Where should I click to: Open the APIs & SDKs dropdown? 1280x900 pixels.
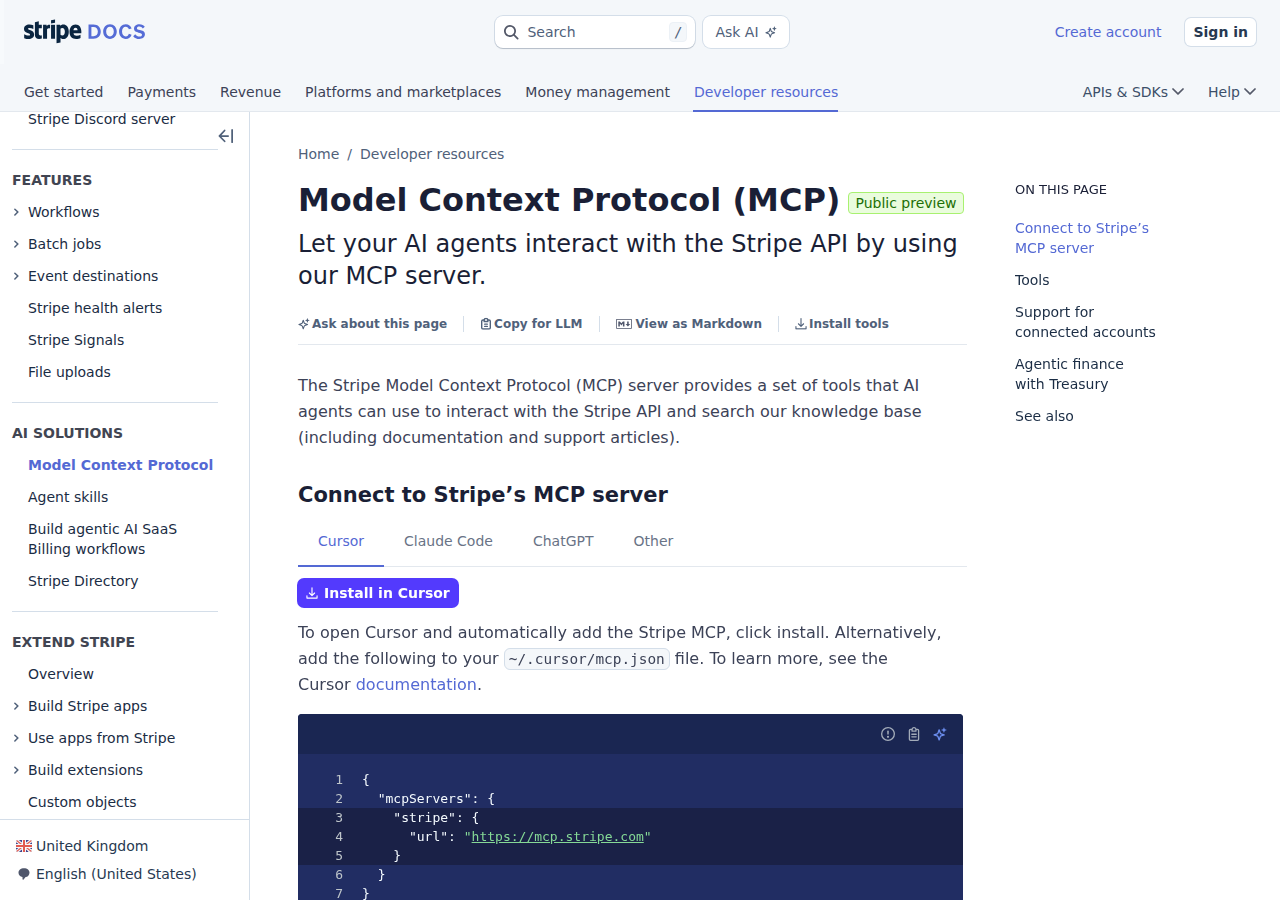(x=1133, y=92)
